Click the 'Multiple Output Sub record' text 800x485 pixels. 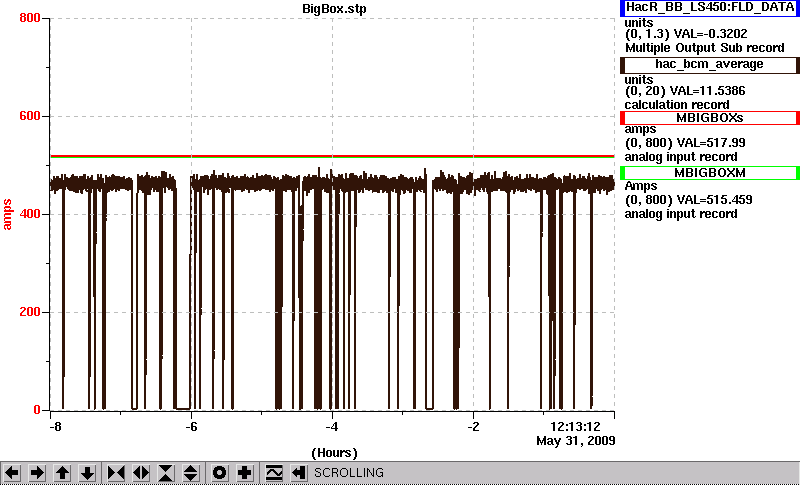click(x=705, y=48)
